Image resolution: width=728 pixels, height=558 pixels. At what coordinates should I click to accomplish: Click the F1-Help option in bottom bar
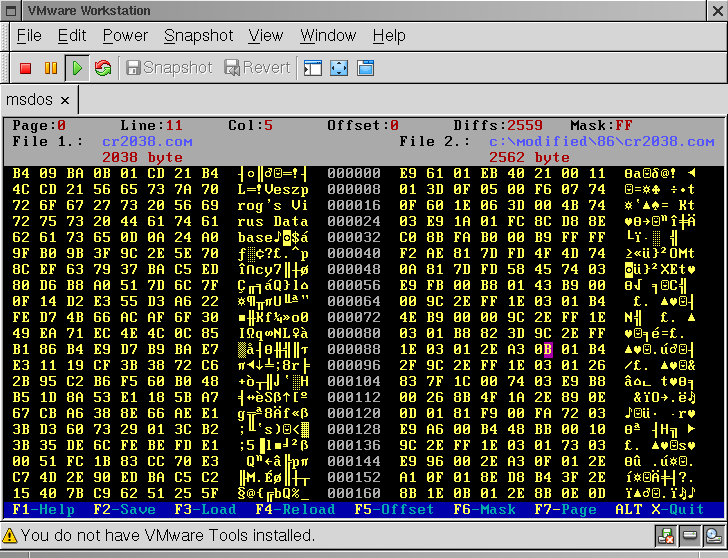[43, 509]
